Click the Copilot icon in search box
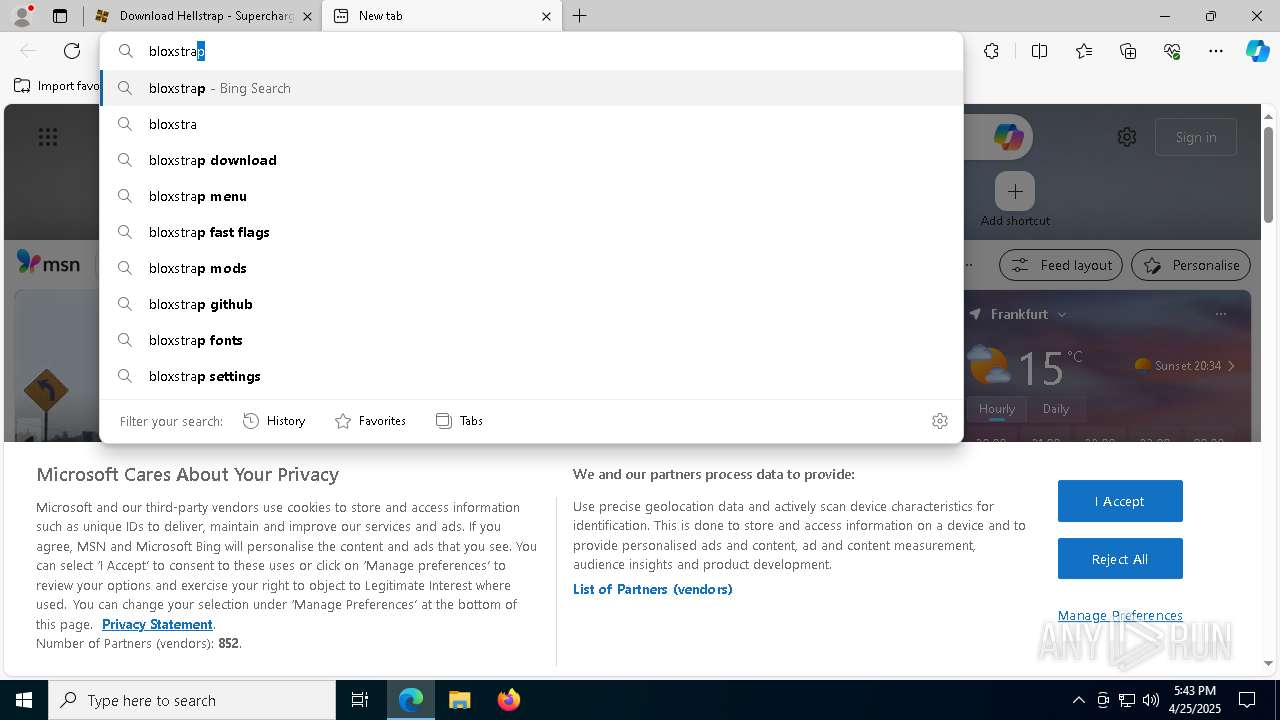Image resolution: width=1280 pixels, height=720 pixels. click(1008, 137)
